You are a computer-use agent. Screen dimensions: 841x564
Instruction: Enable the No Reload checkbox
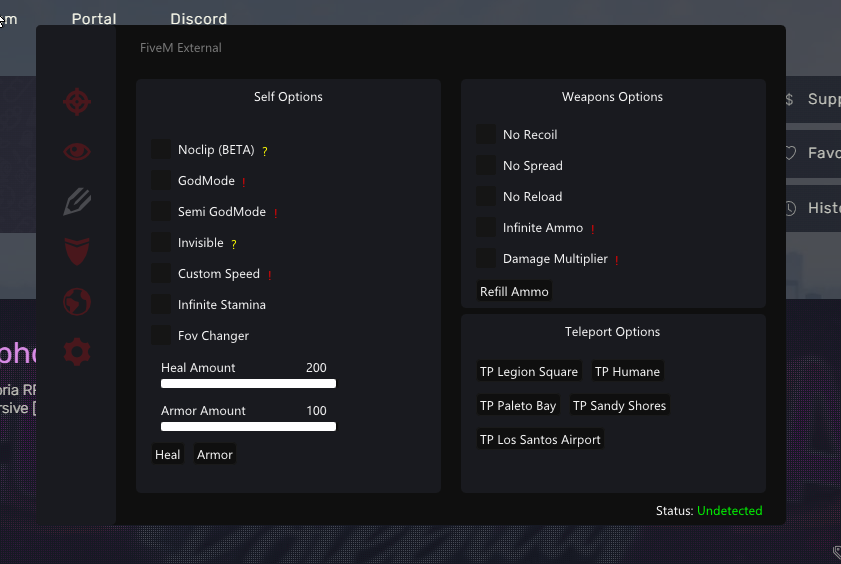click(x=486, y=196)
